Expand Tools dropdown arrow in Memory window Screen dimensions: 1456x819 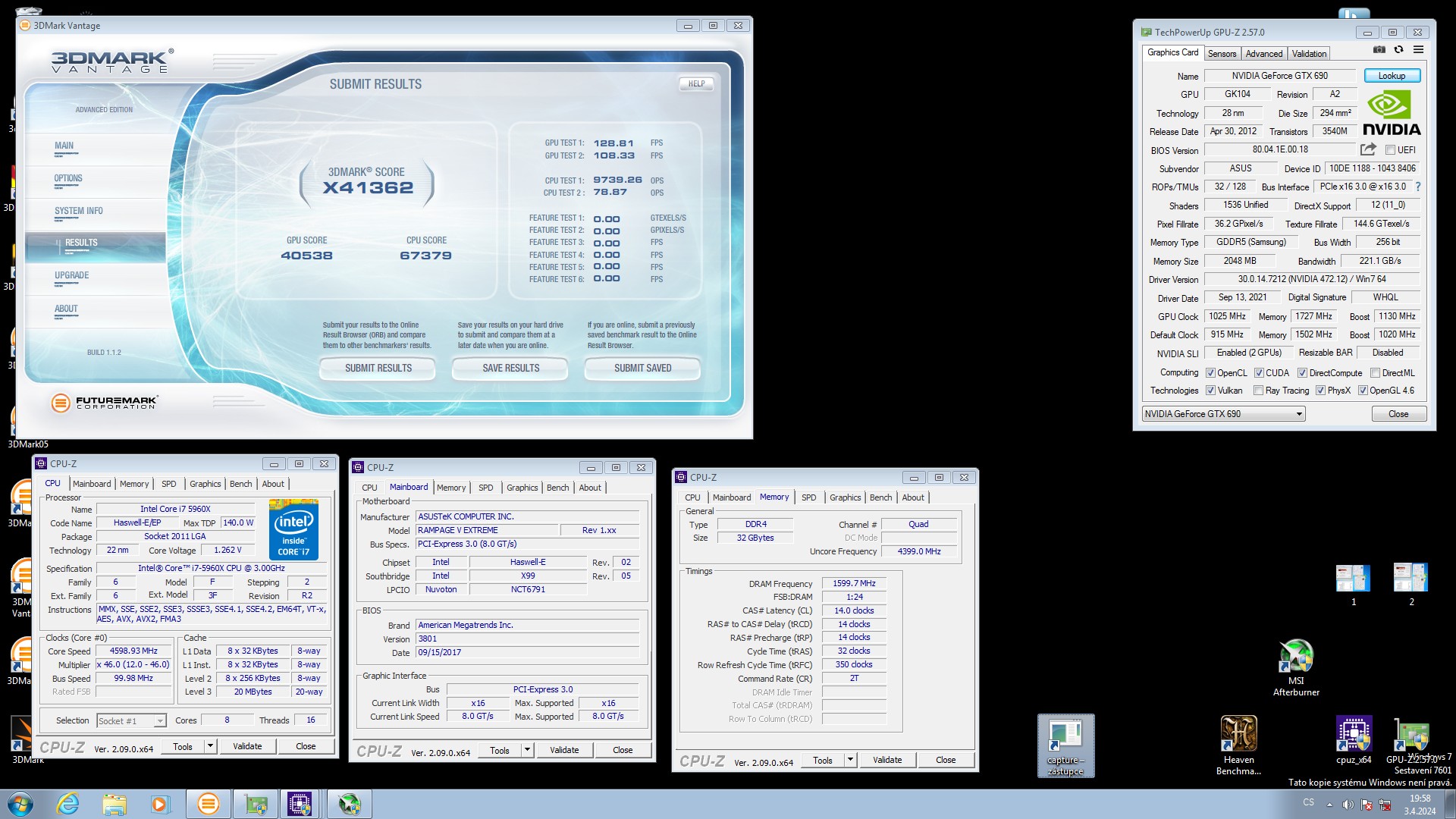850,760
